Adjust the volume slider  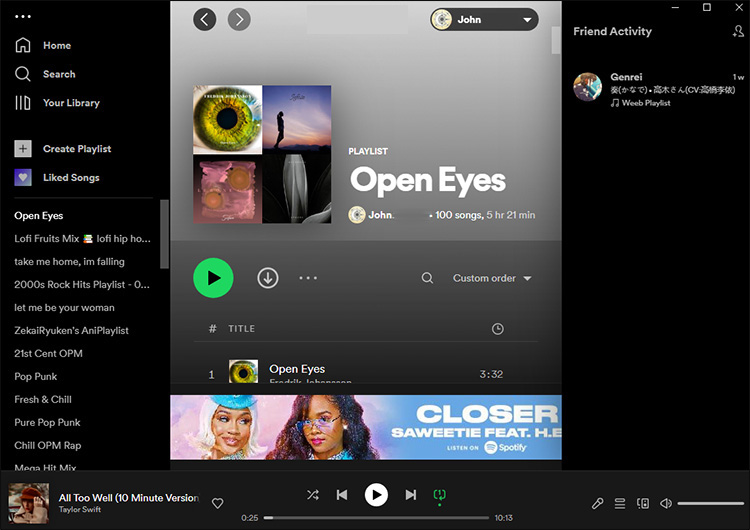tap(711, 503)
